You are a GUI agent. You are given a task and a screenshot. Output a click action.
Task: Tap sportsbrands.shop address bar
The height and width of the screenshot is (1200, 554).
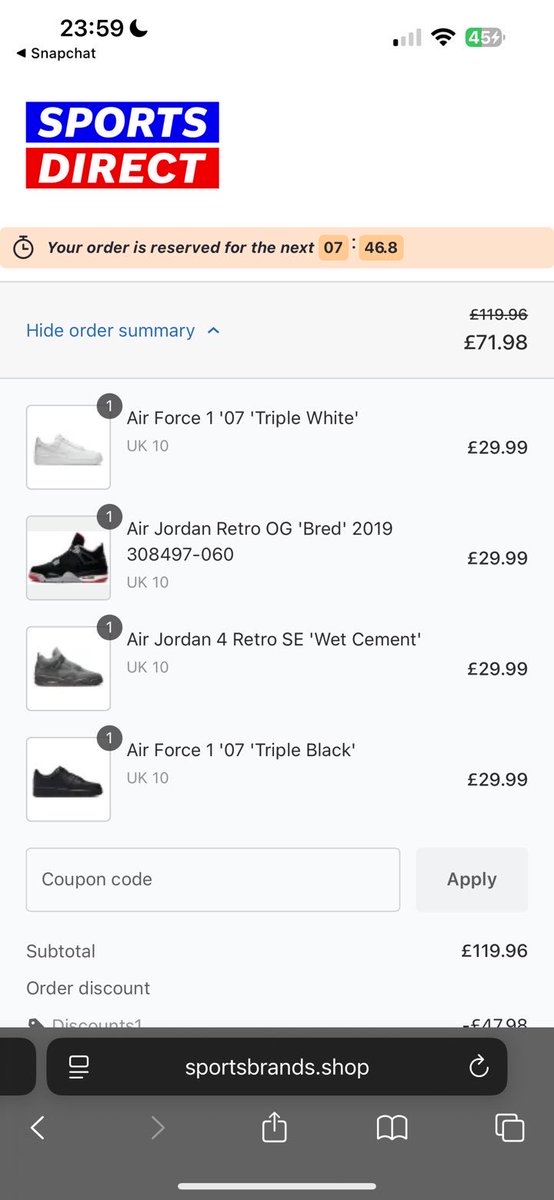(x=277, y=1067)
